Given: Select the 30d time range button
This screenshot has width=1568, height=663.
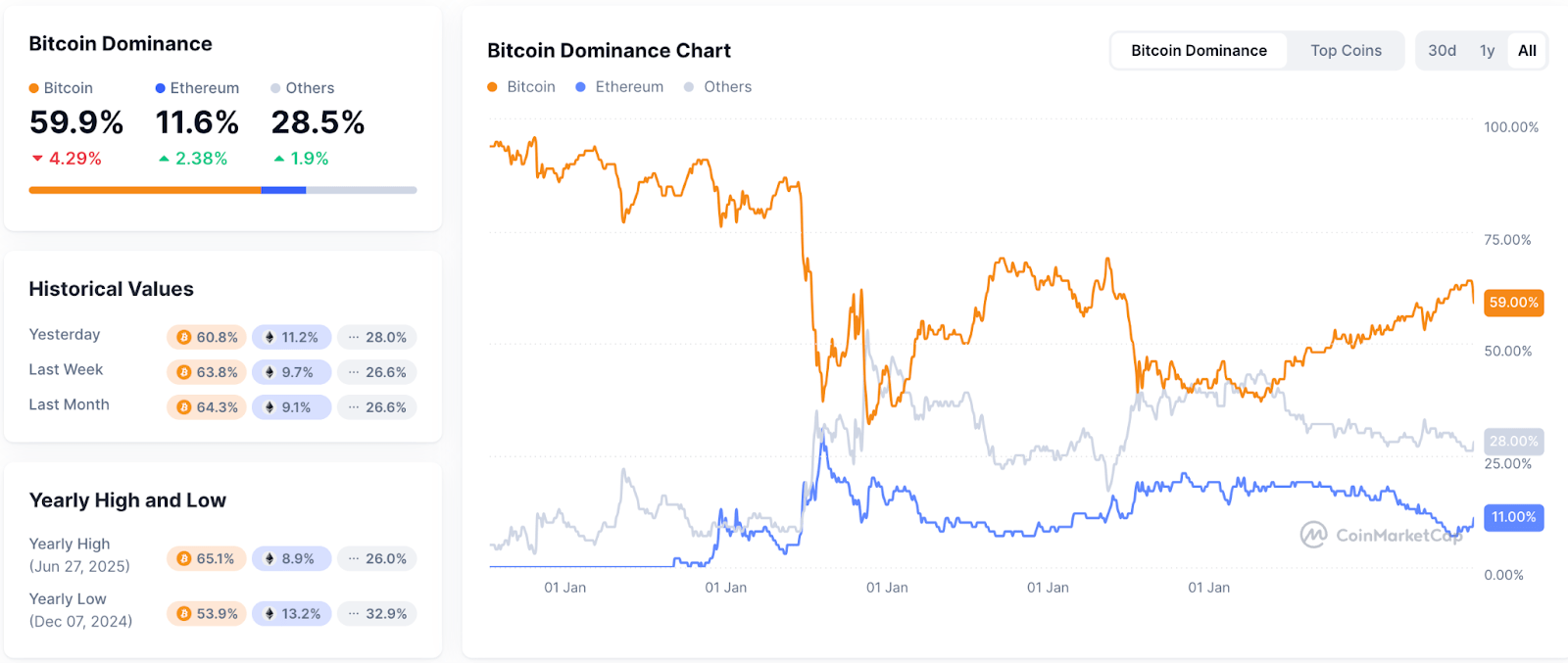Looking at the screenshot, I should click(1441, 50).
